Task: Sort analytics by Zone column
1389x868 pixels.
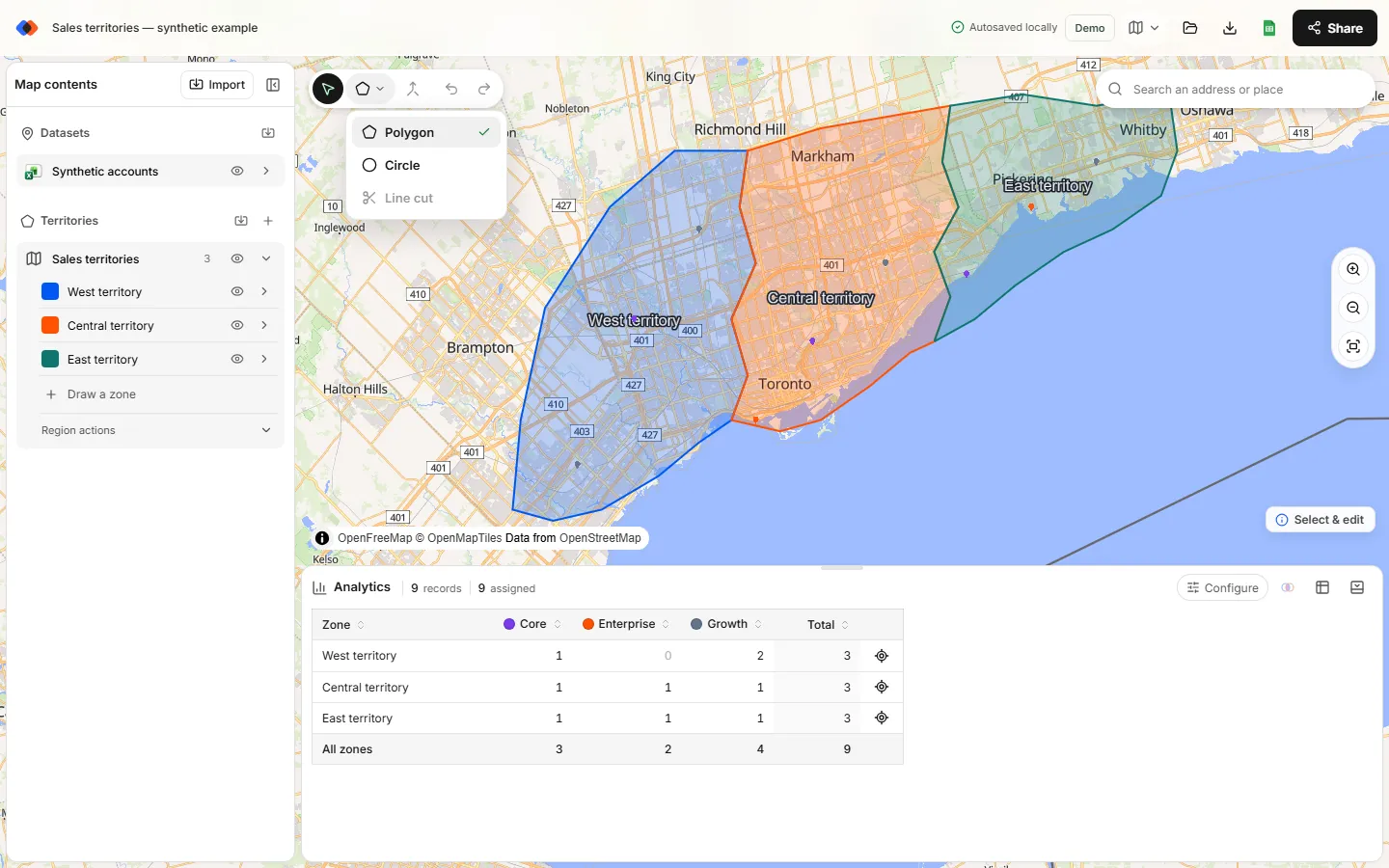Action: [x=343, y=625]
